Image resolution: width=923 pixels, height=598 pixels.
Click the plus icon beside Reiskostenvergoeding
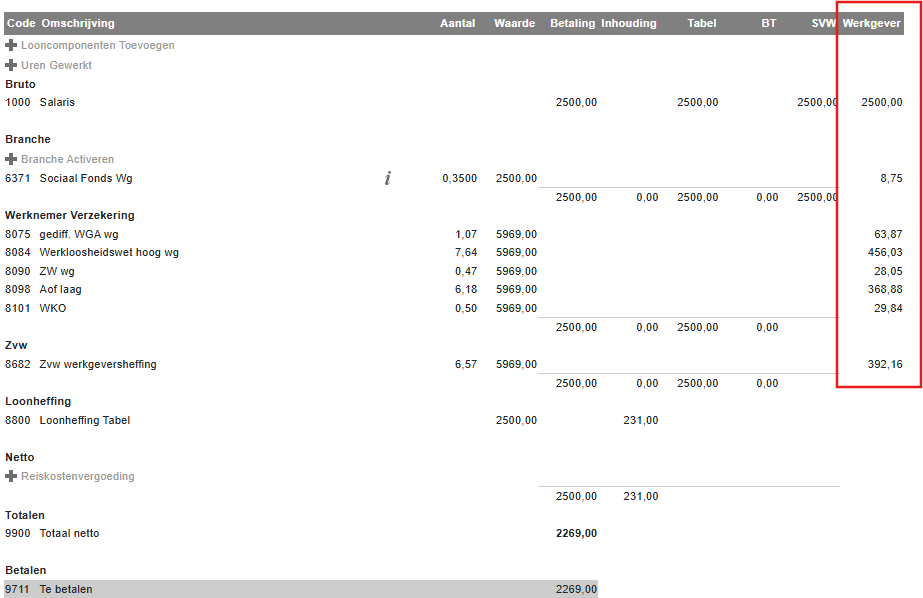(11, 477)
